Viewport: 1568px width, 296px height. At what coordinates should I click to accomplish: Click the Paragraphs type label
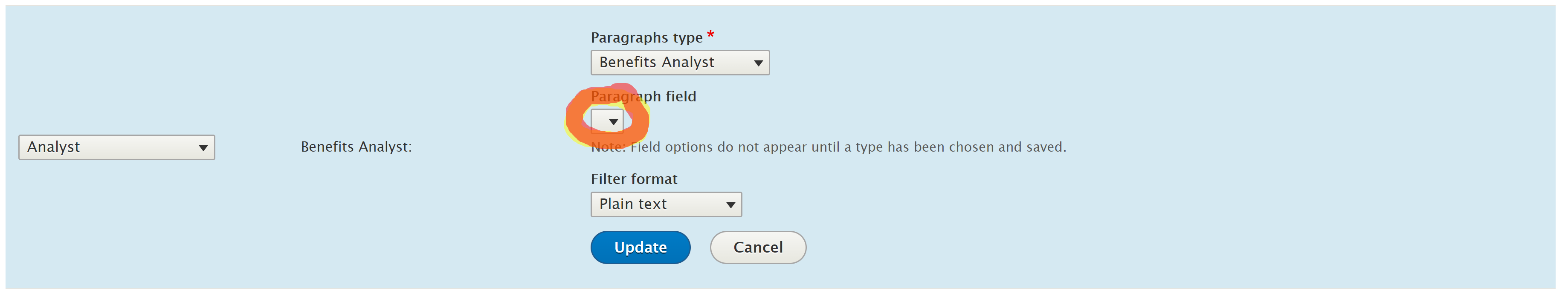pos(646,37)
